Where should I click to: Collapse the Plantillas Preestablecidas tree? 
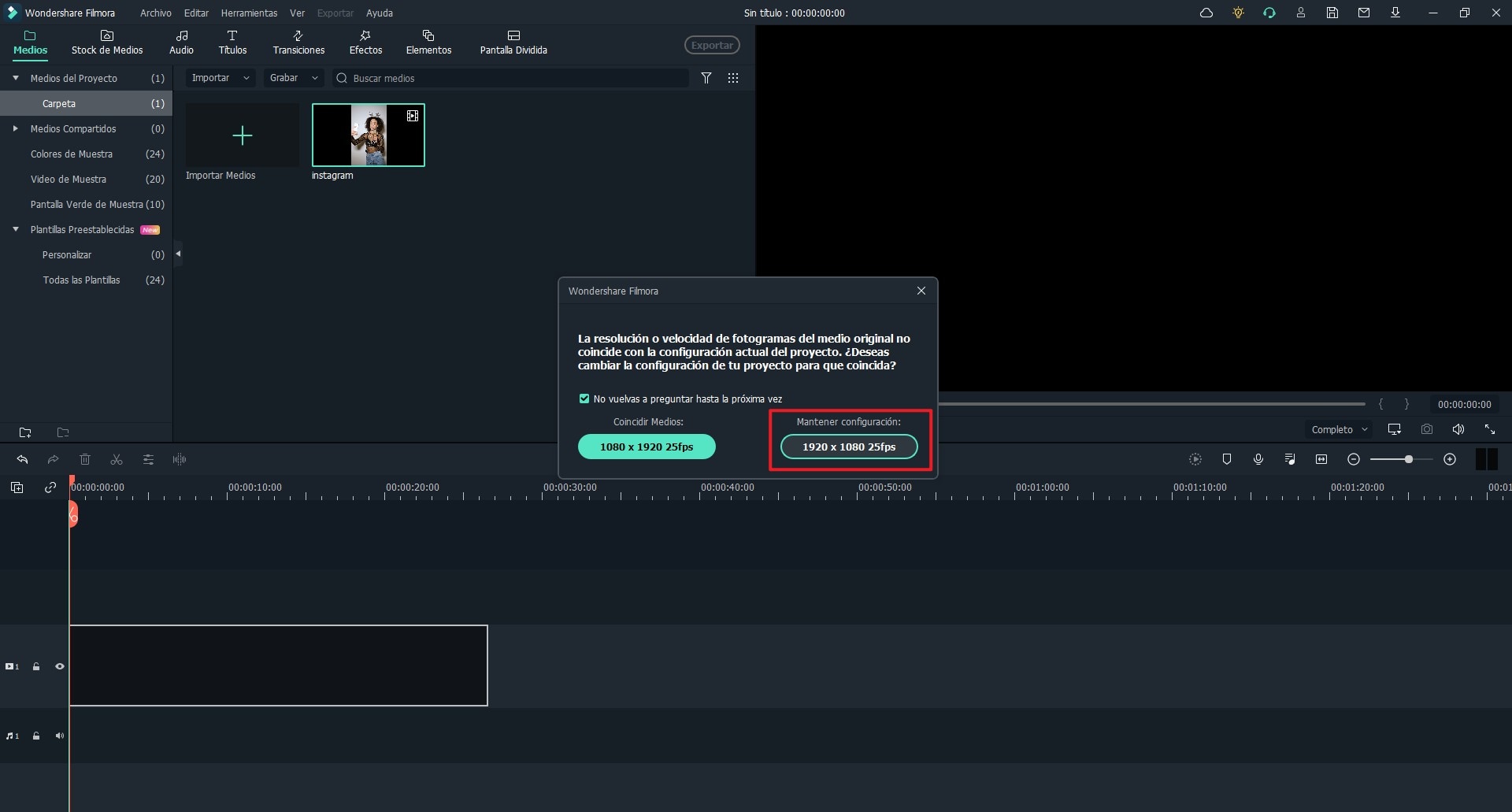pyautogui.click(x=16, y=229)
